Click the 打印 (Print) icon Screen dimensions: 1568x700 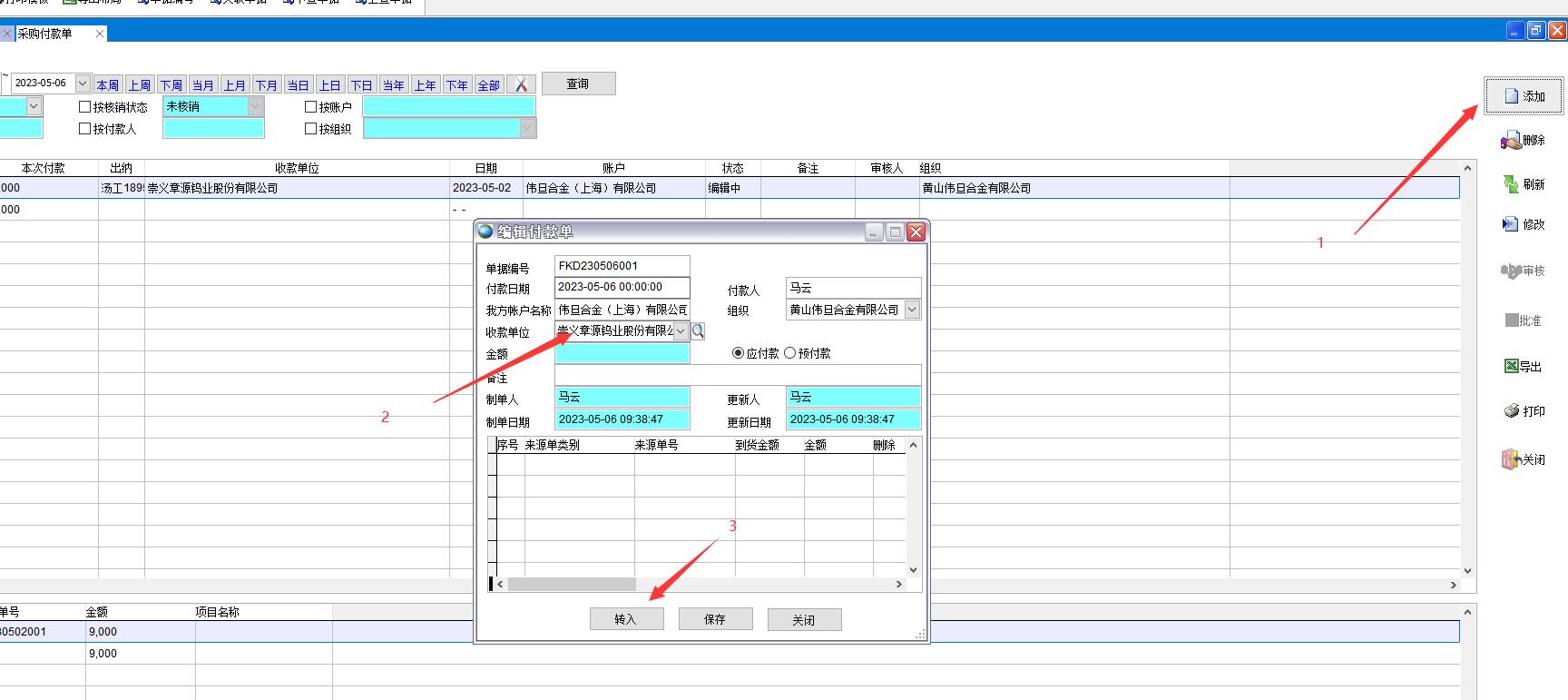[x=1512, y=411]
